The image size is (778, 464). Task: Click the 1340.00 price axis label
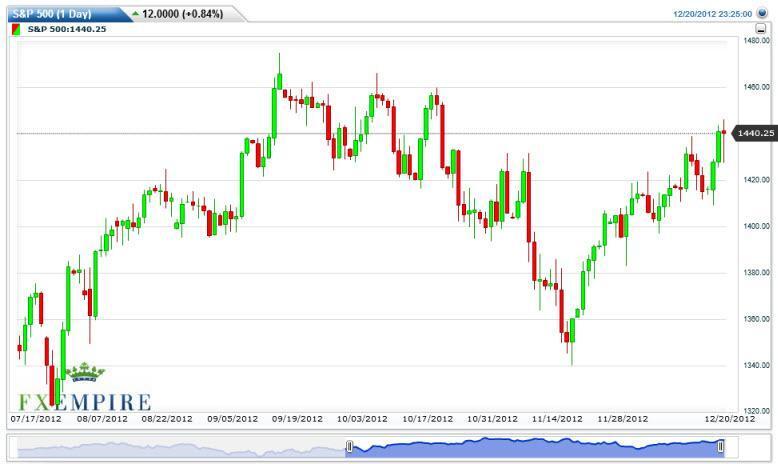pos(757,365)
